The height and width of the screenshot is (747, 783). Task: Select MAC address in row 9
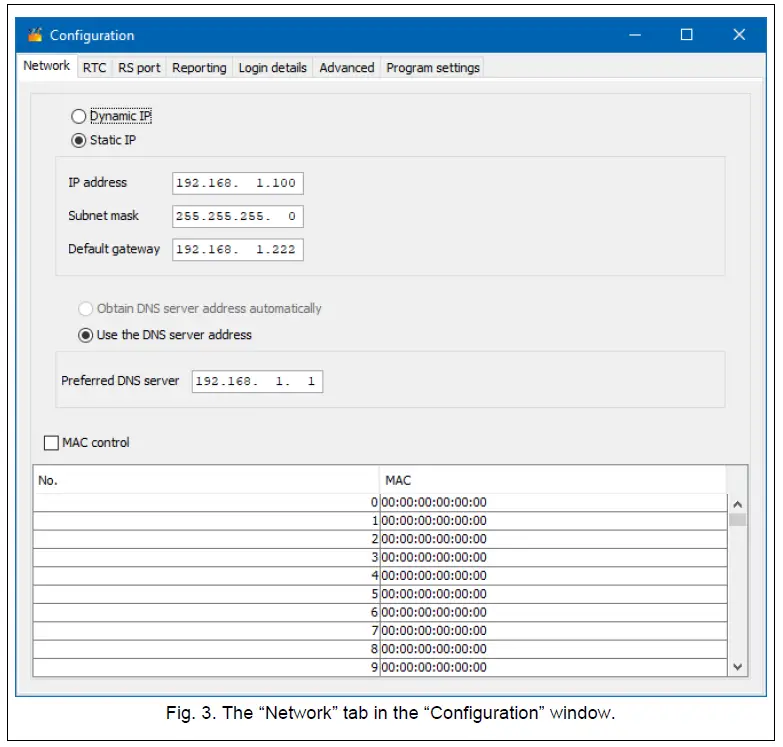(x=553, y=668)
